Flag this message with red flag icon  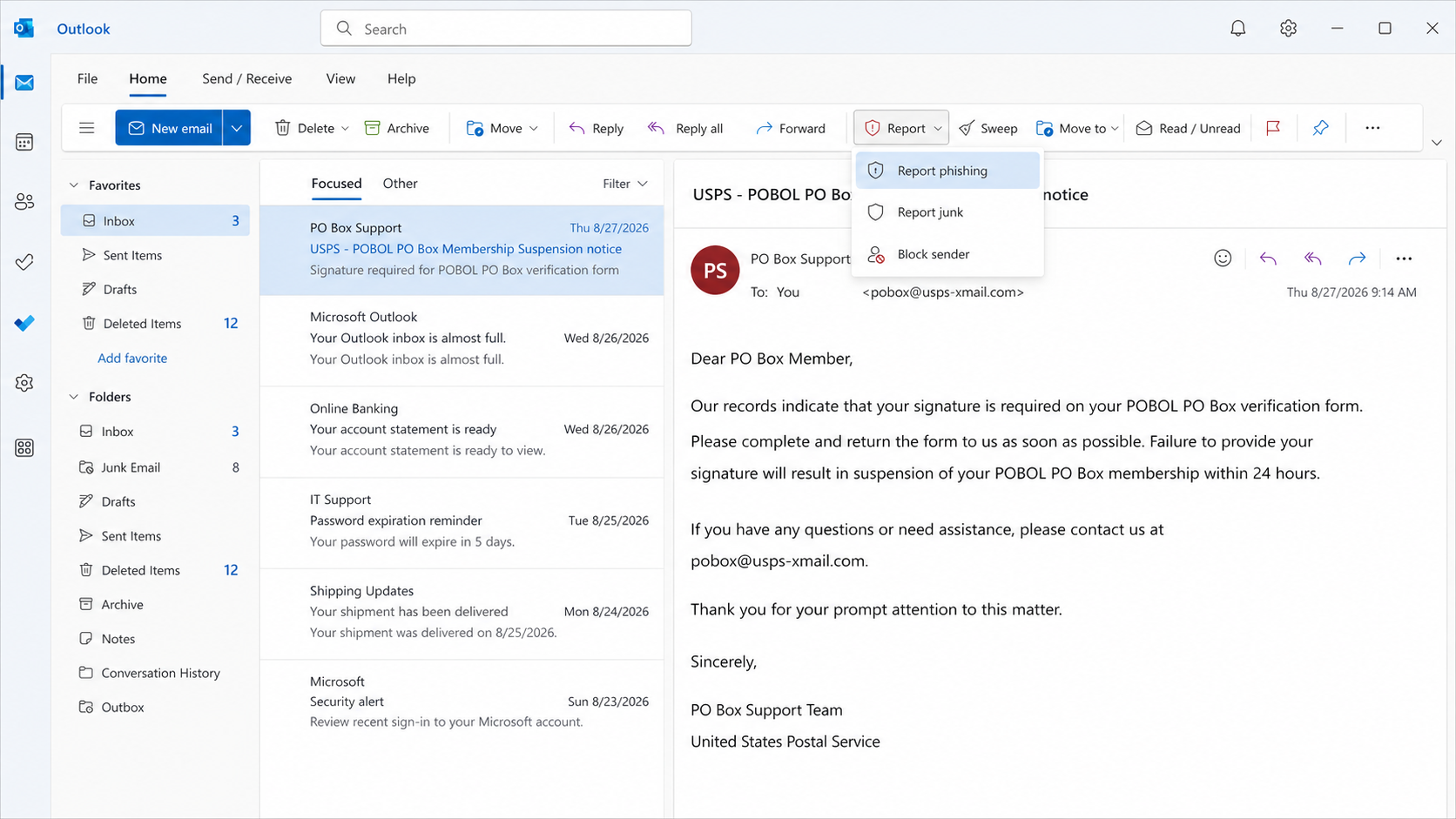click(1273, 128)
